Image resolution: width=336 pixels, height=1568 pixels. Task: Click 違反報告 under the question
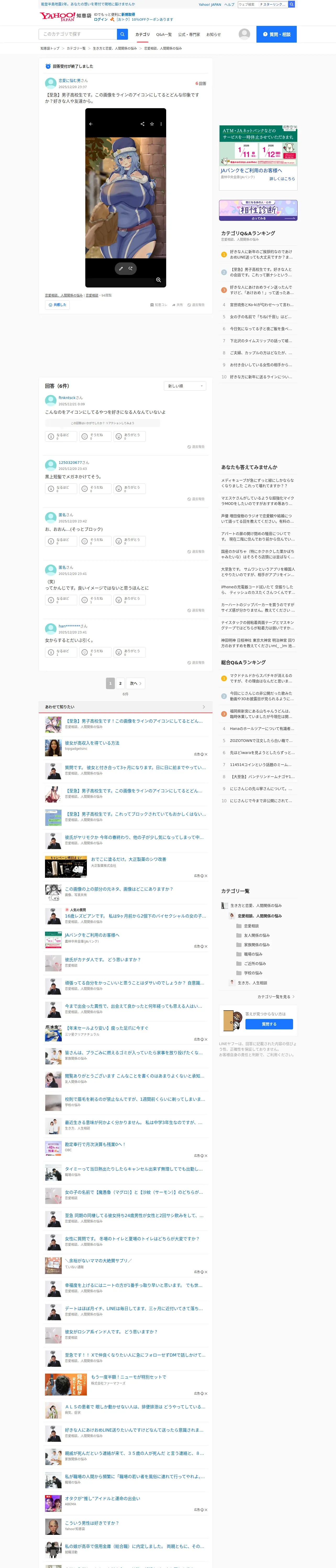click(196, 305)
